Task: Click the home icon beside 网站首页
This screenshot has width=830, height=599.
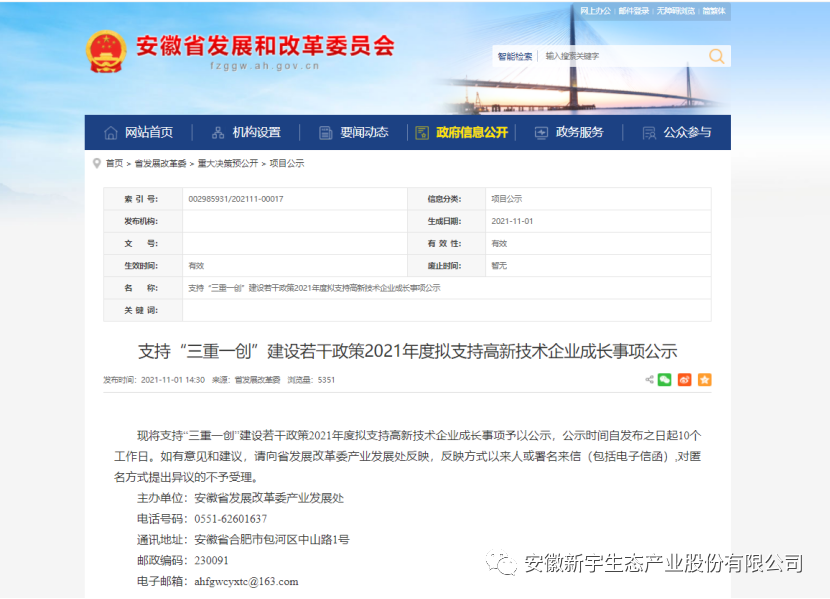Action: tap(111, 133)
